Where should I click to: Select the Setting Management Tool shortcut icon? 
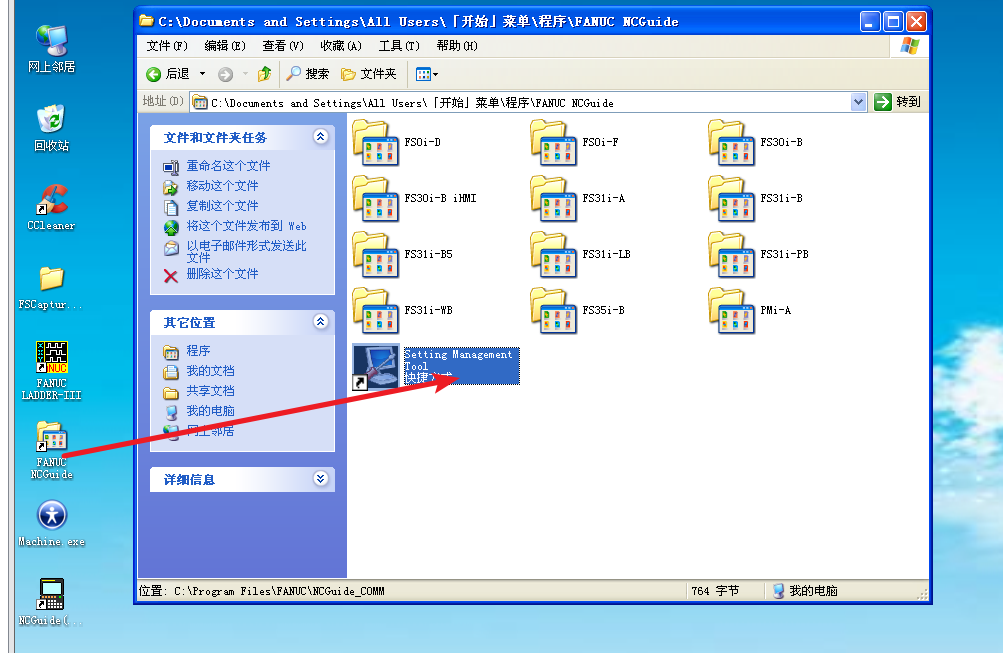point(376,366)
